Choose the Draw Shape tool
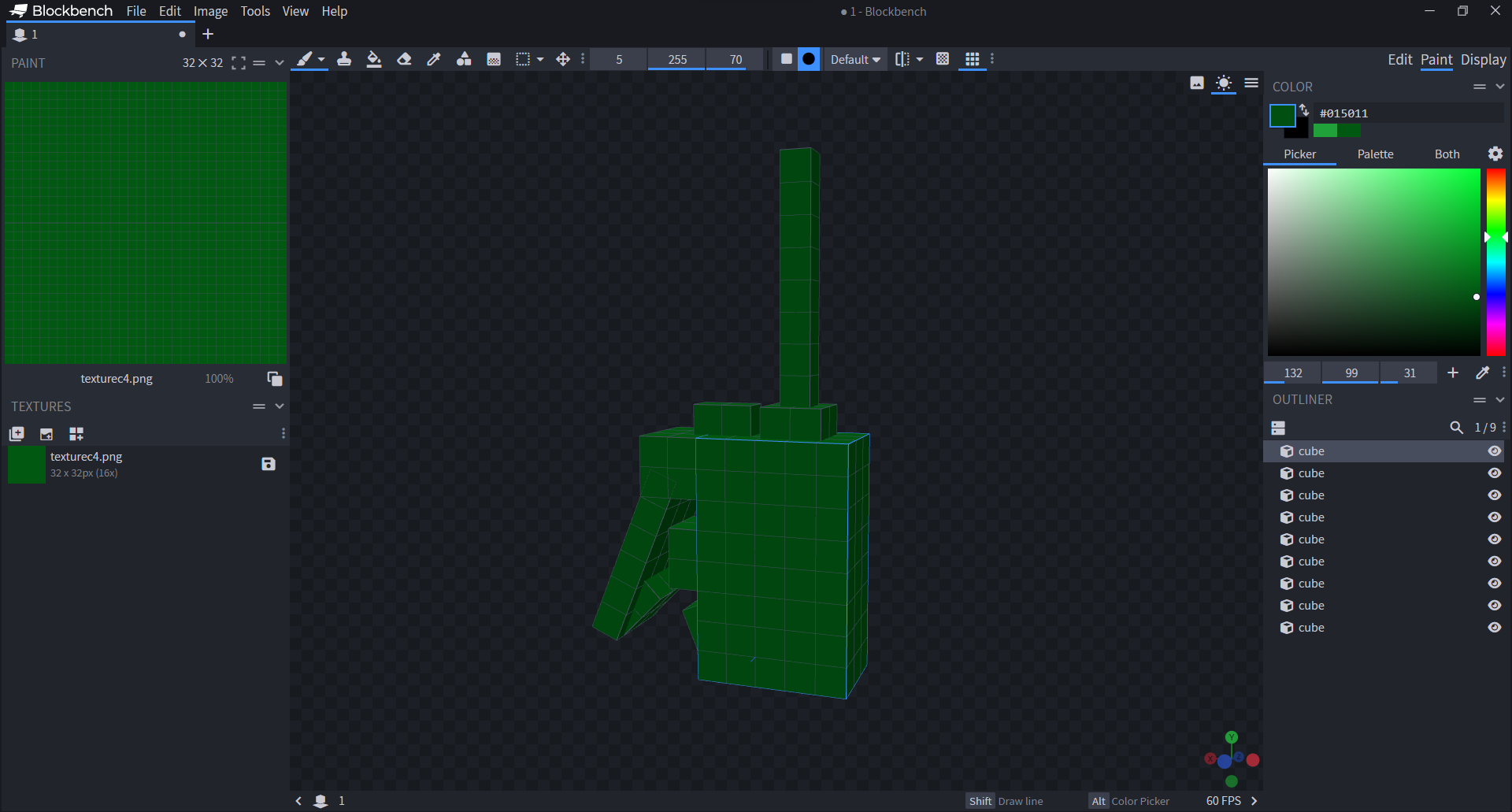The image size is (1512, 812). coord(464,59)
